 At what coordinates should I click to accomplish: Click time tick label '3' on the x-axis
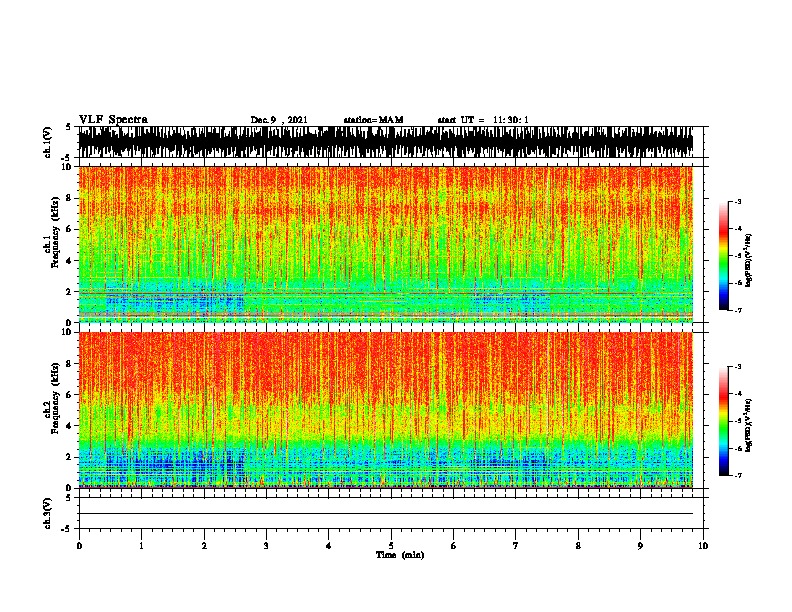[x=266, y=545]
